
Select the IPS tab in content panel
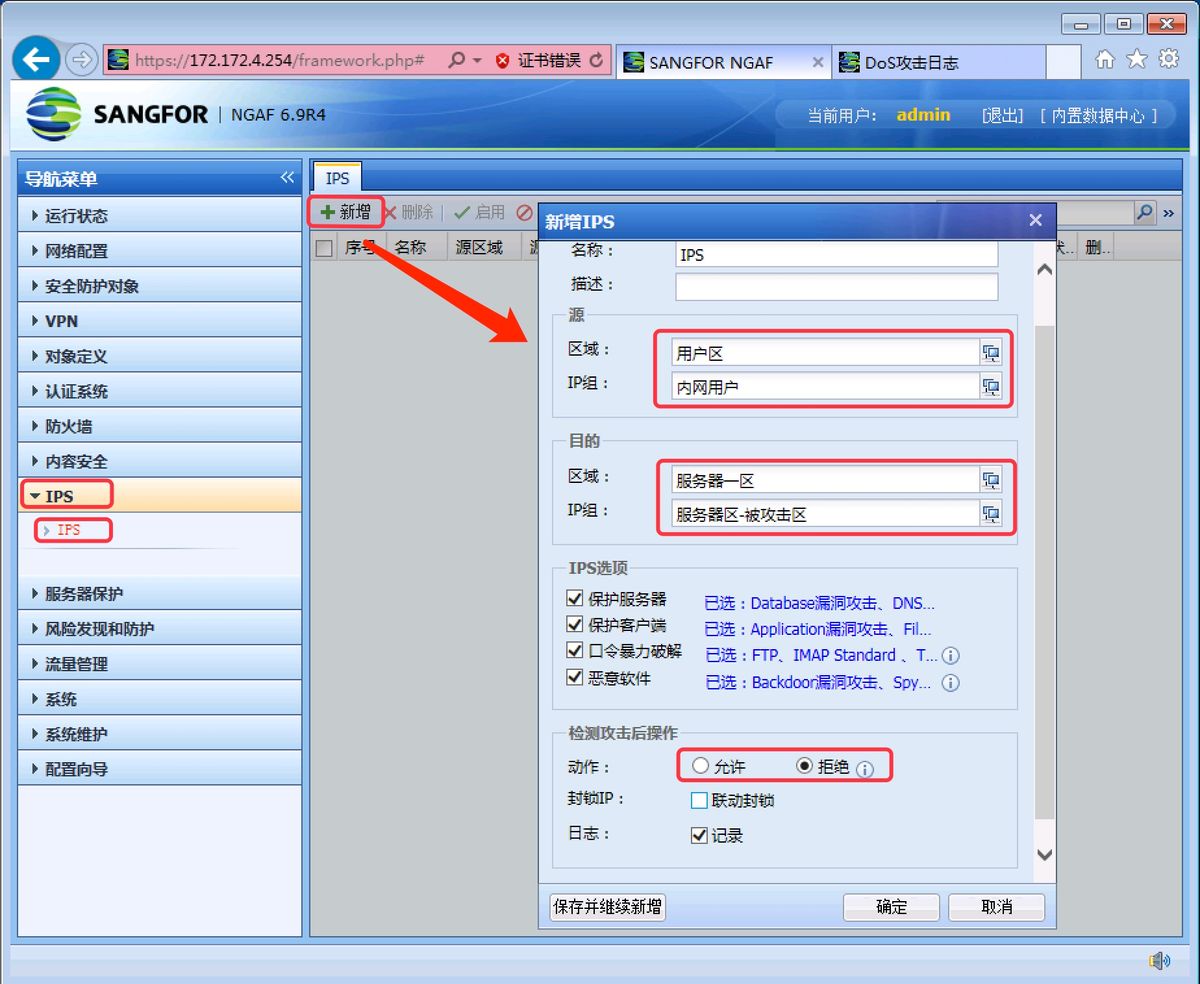coord(338,177)
